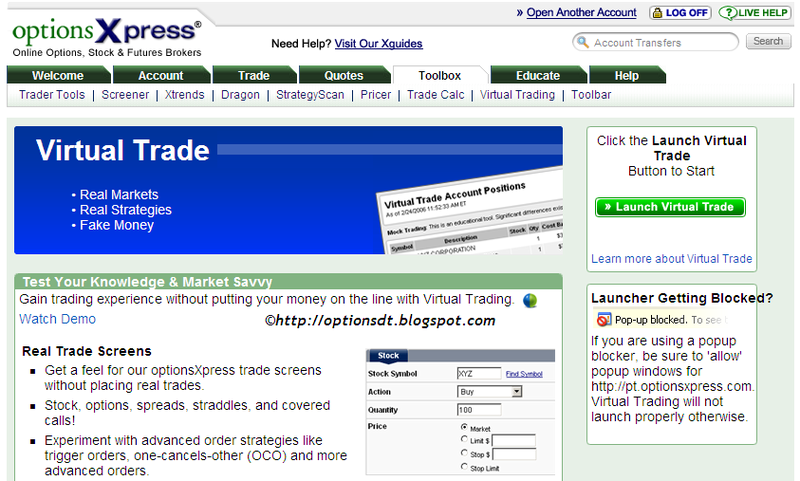800x481 pixels.
Task: Select the Toolbox tab
Action: [440, 75]
